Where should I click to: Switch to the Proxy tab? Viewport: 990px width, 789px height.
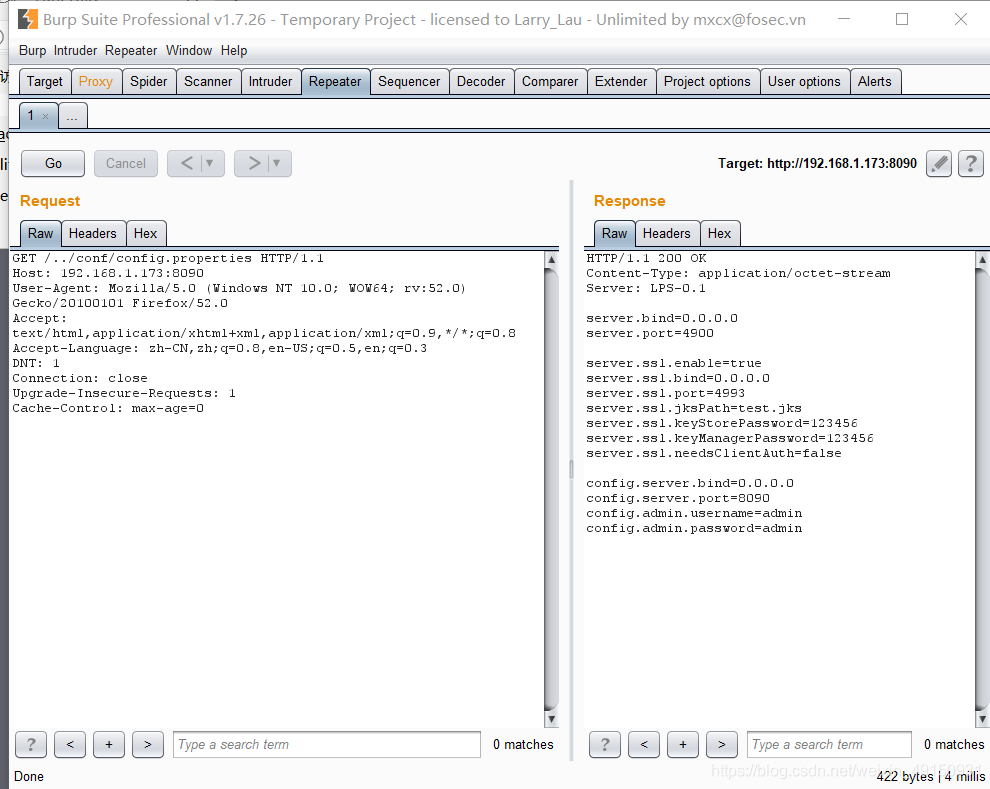click(x=95, y=81)
